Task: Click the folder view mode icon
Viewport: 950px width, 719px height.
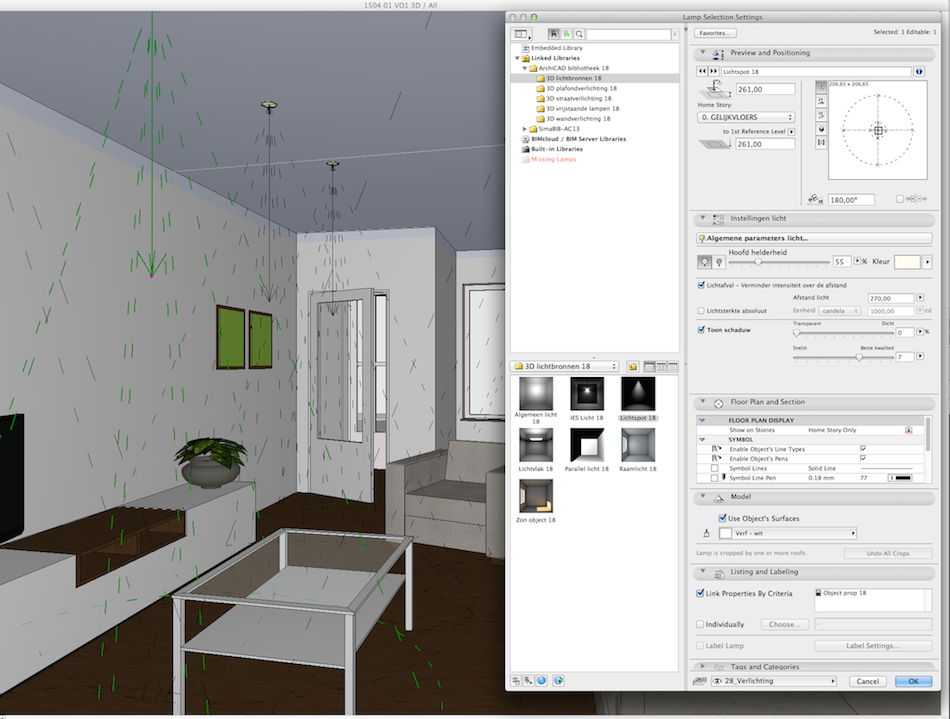Action: [x=554, y=34]
